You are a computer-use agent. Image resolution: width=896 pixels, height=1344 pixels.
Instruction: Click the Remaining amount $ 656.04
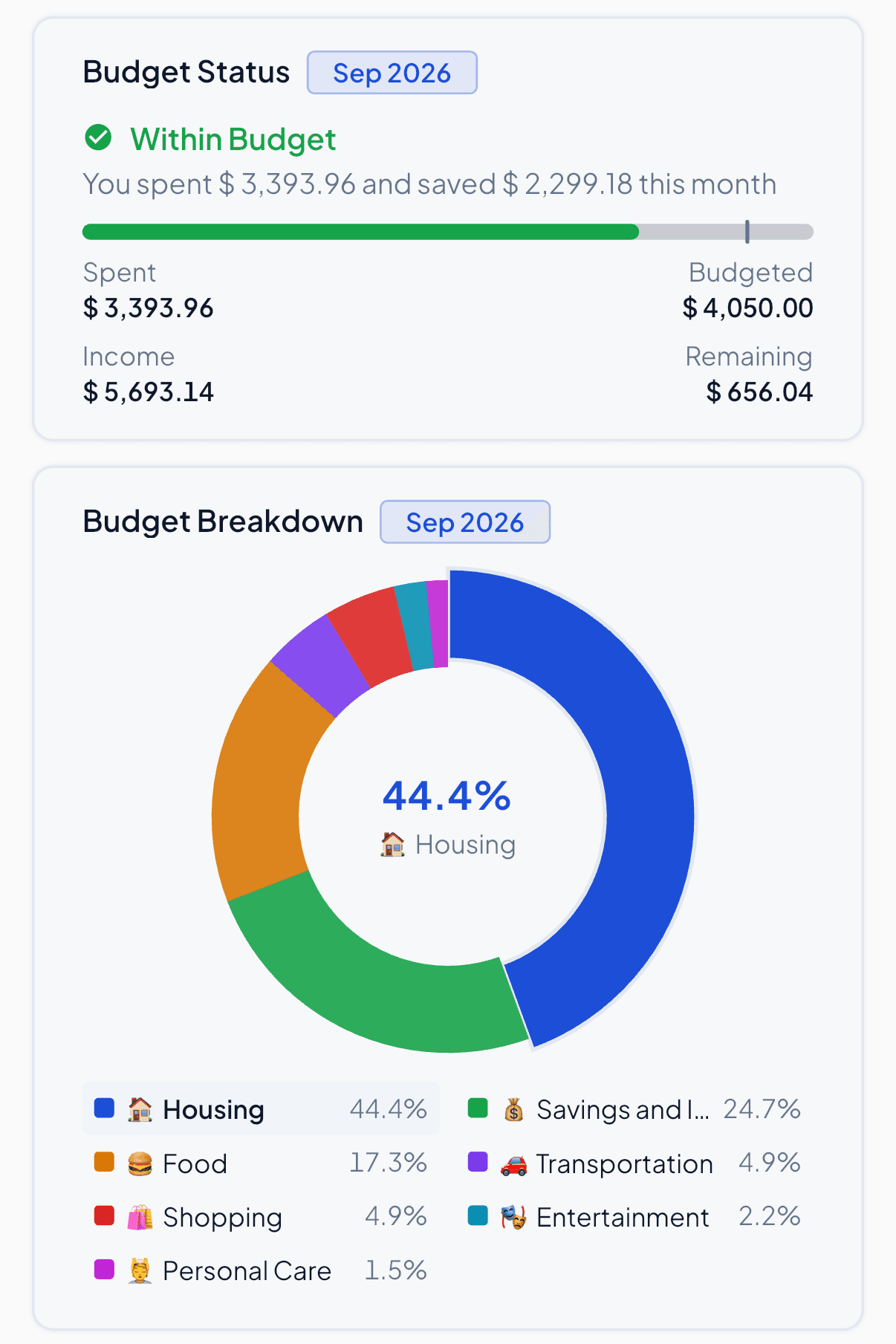tap(759, 392)
